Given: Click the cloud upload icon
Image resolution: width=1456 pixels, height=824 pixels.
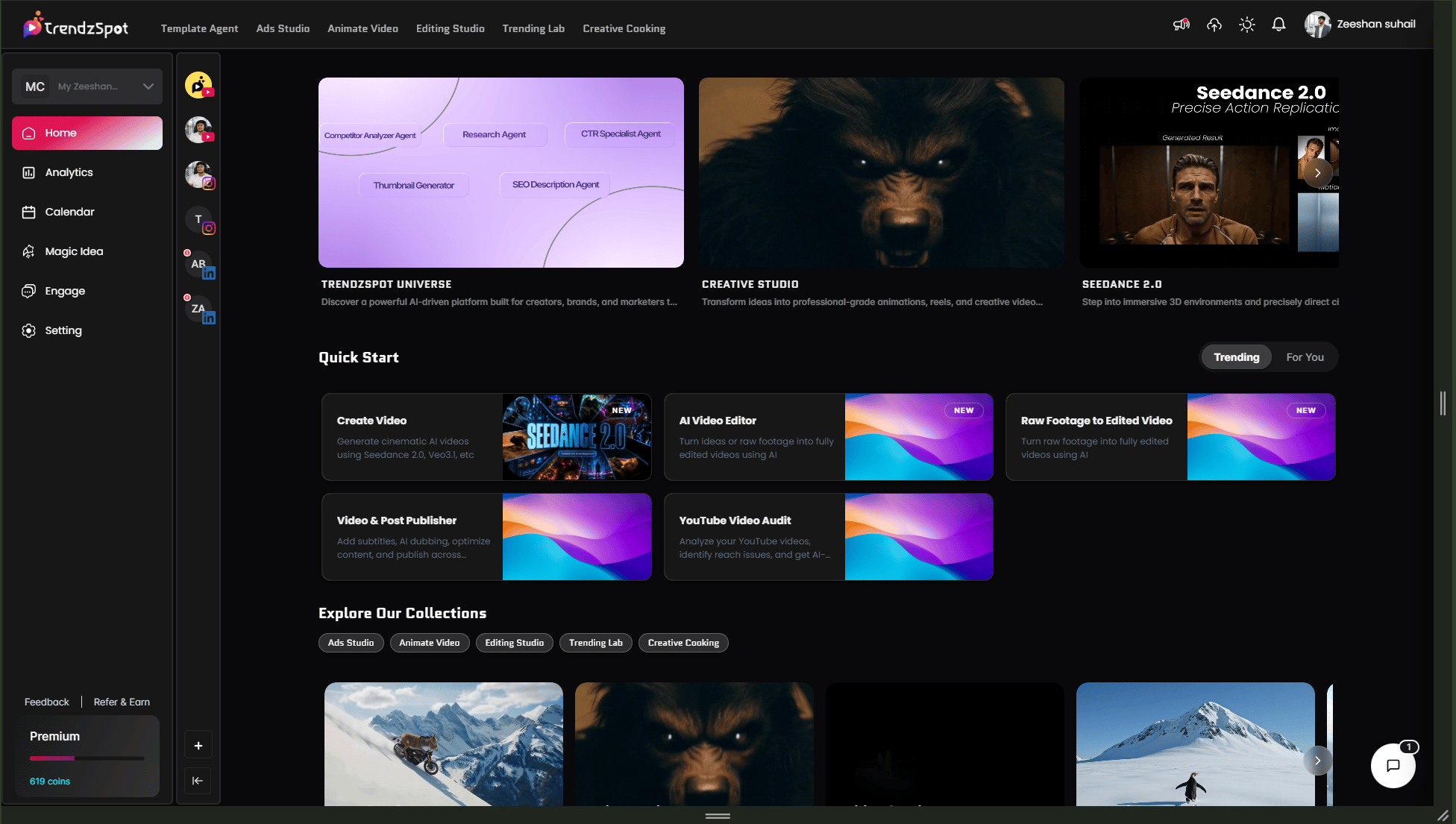Looking at the screenshot, I should (1214, 25).
